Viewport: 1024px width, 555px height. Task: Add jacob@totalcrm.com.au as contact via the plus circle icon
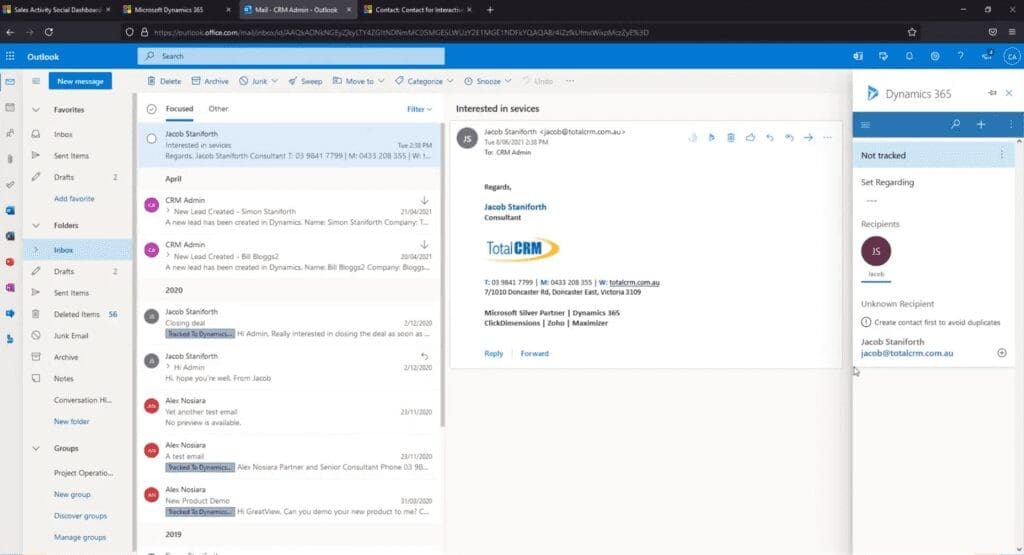pyautogui.click(x=1002, y=353)
